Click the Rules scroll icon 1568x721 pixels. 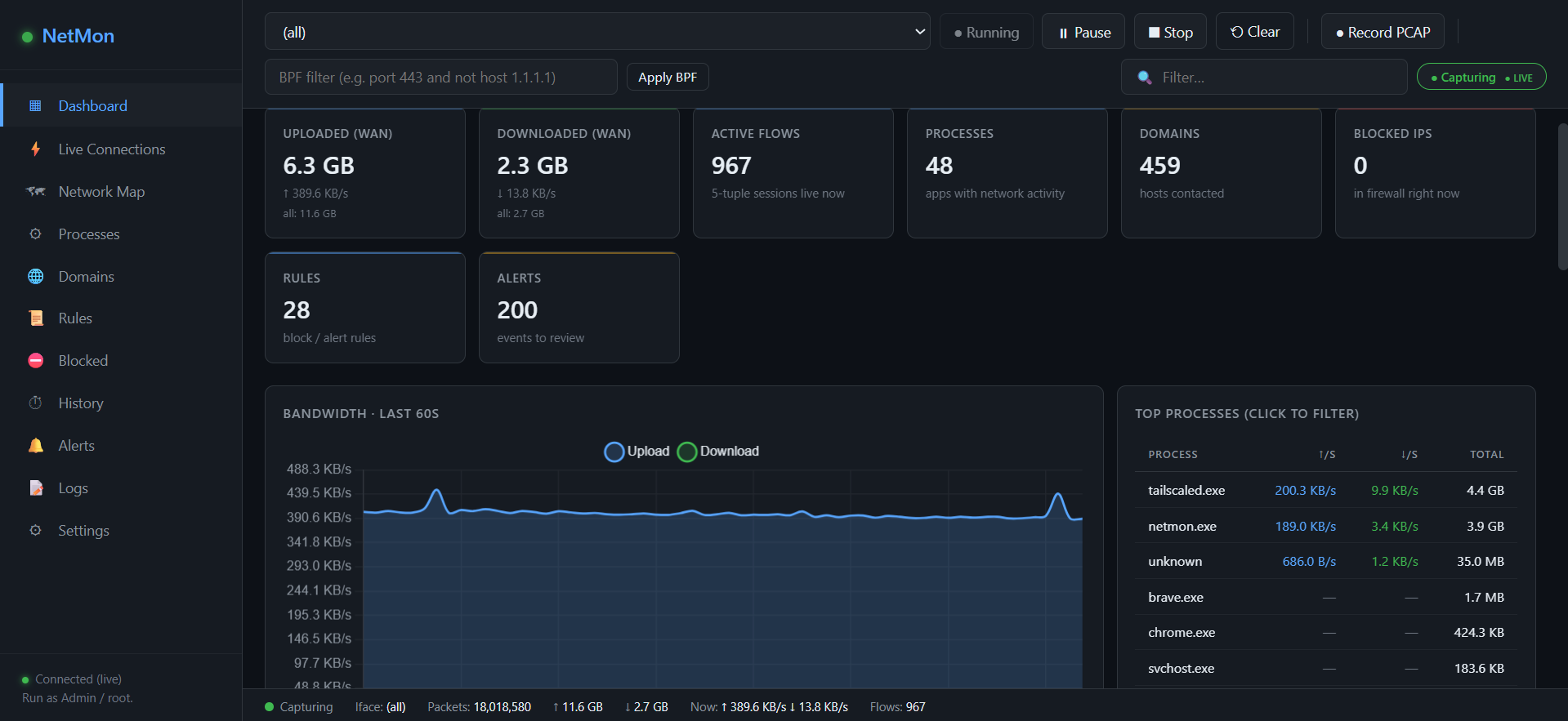pyautogui.click(x=35, y=318)
